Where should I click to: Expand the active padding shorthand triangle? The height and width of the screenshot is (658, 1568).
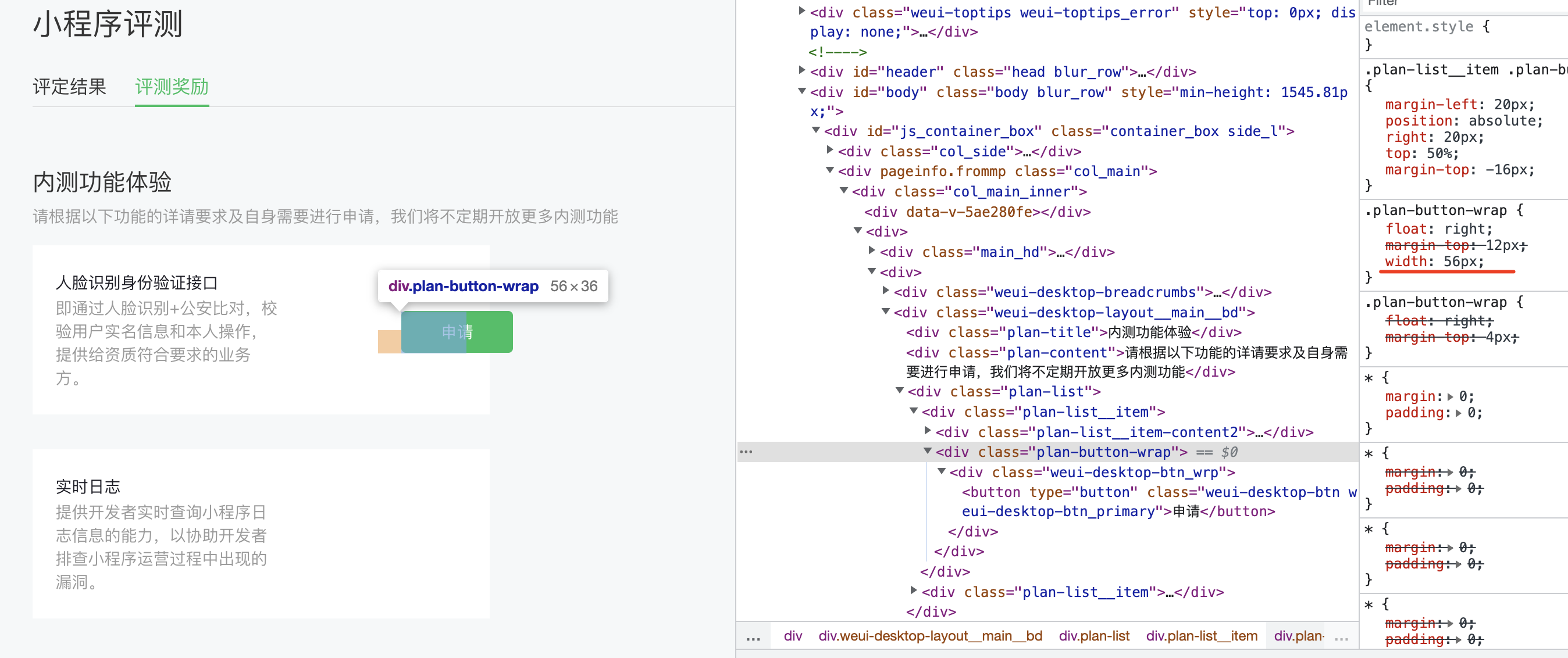tap(1459, 413)
